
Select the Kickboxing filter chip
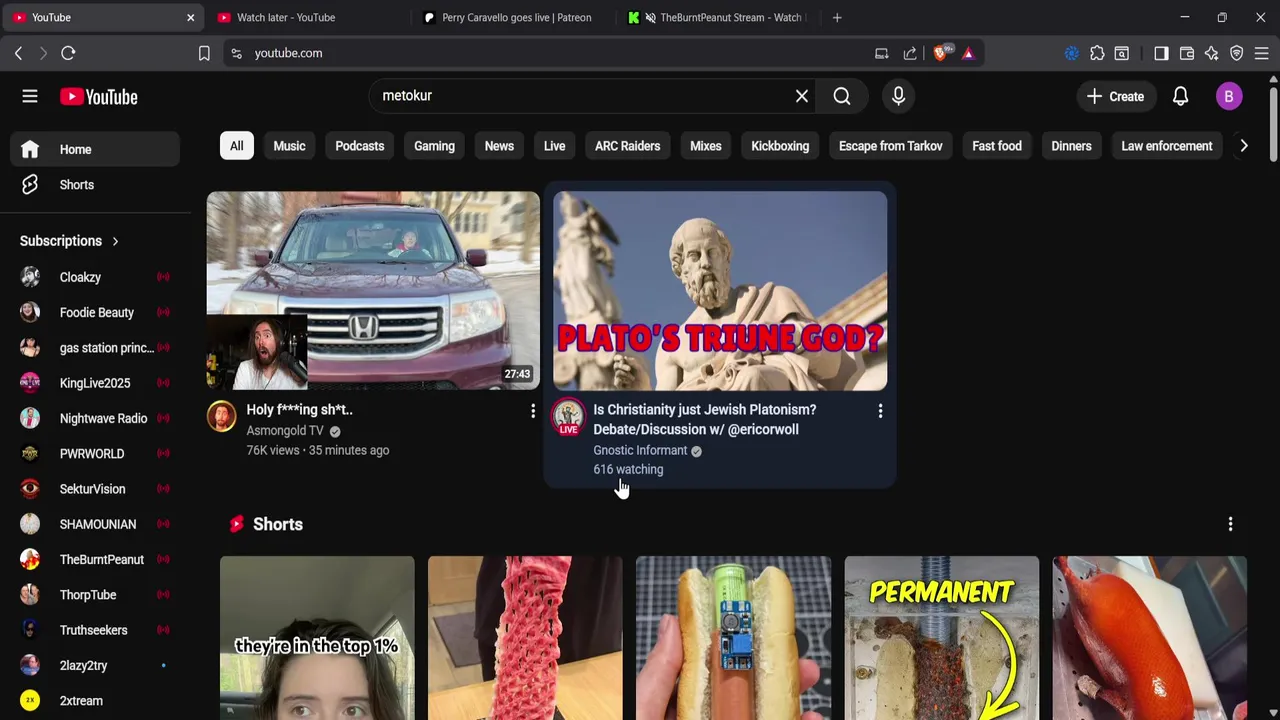(780, 146)
